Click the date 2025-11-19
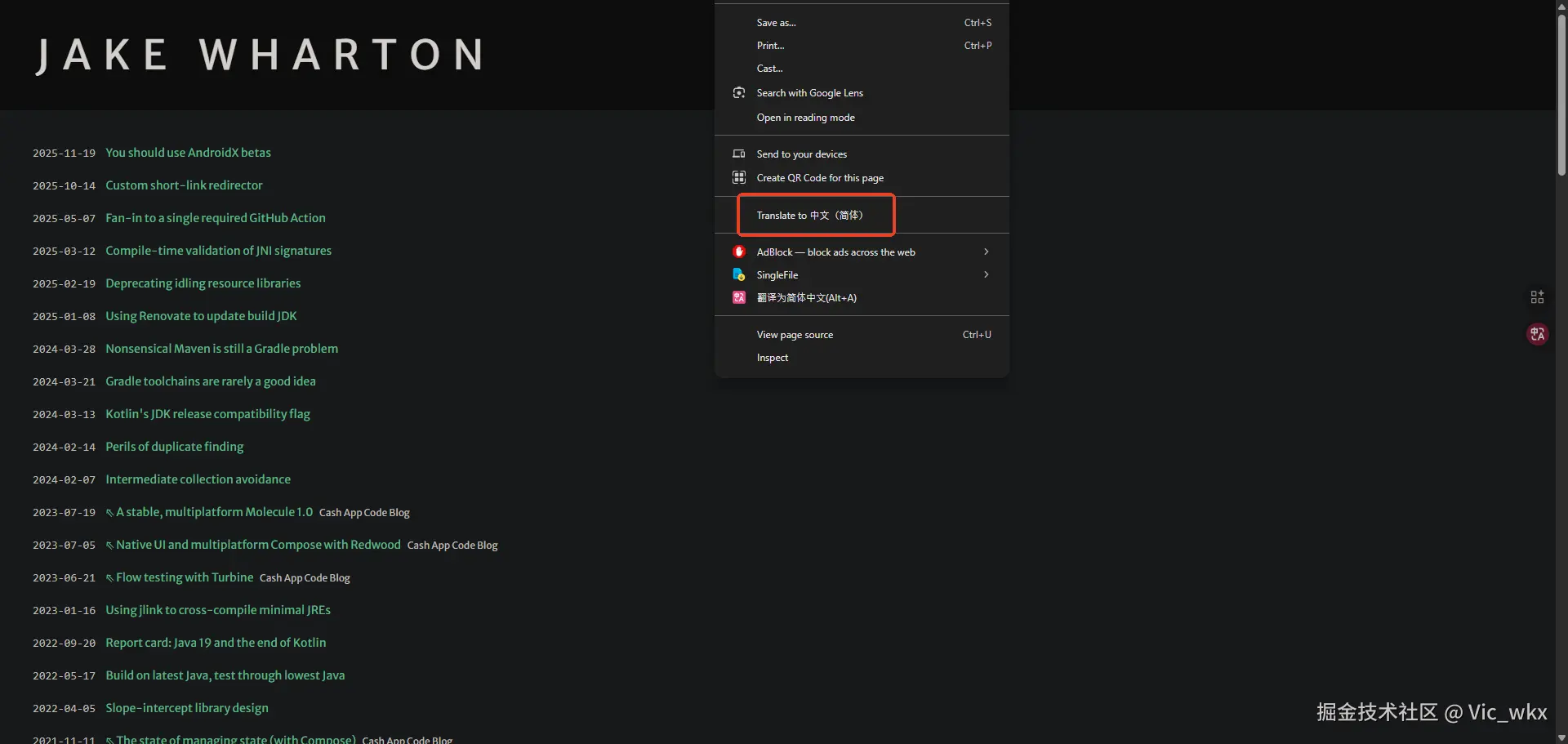 [x=64, y=154]
